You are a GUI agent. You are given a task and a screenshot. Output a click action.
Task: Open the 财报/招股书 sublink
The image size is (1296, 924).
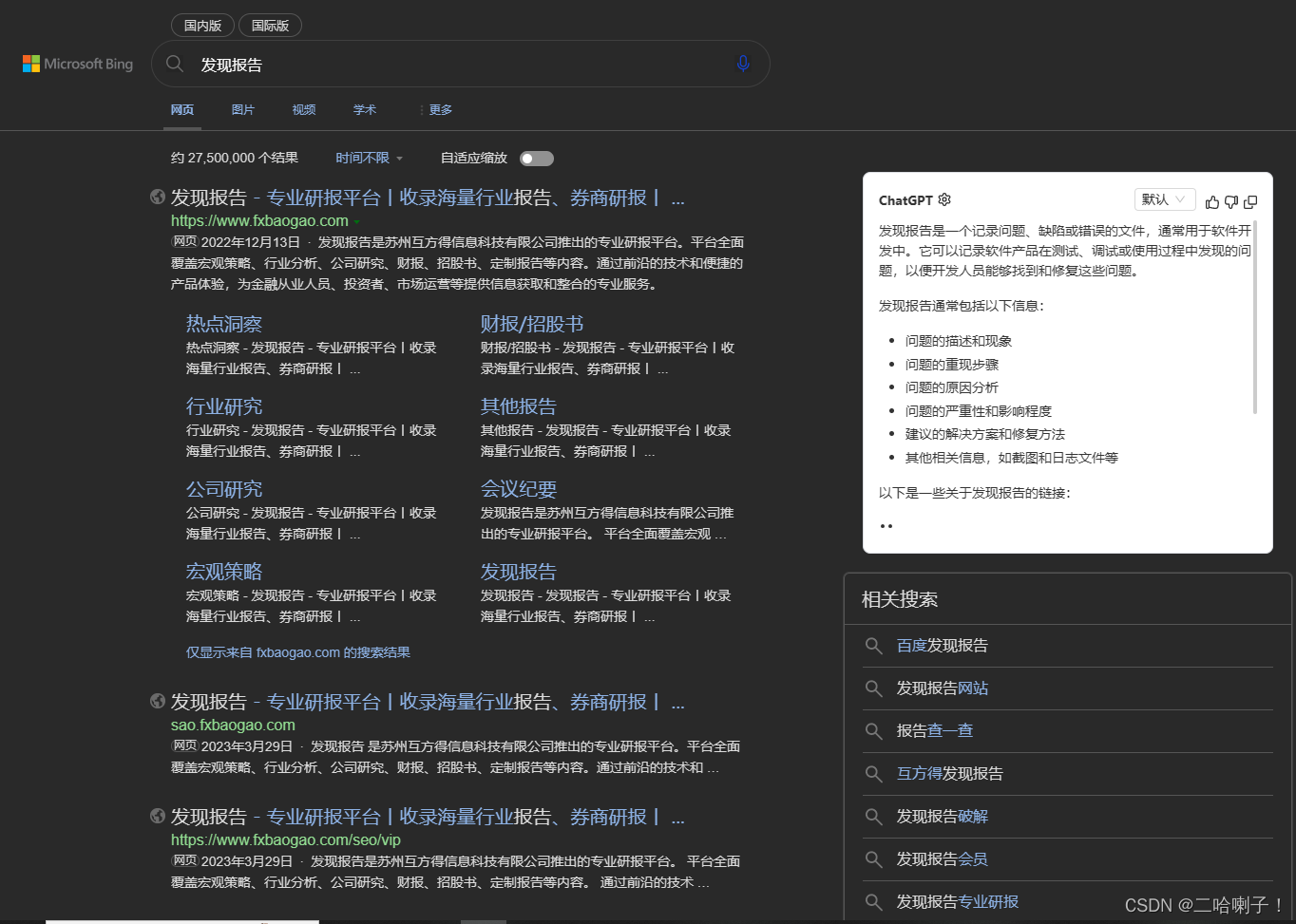[x=532, y=324]
